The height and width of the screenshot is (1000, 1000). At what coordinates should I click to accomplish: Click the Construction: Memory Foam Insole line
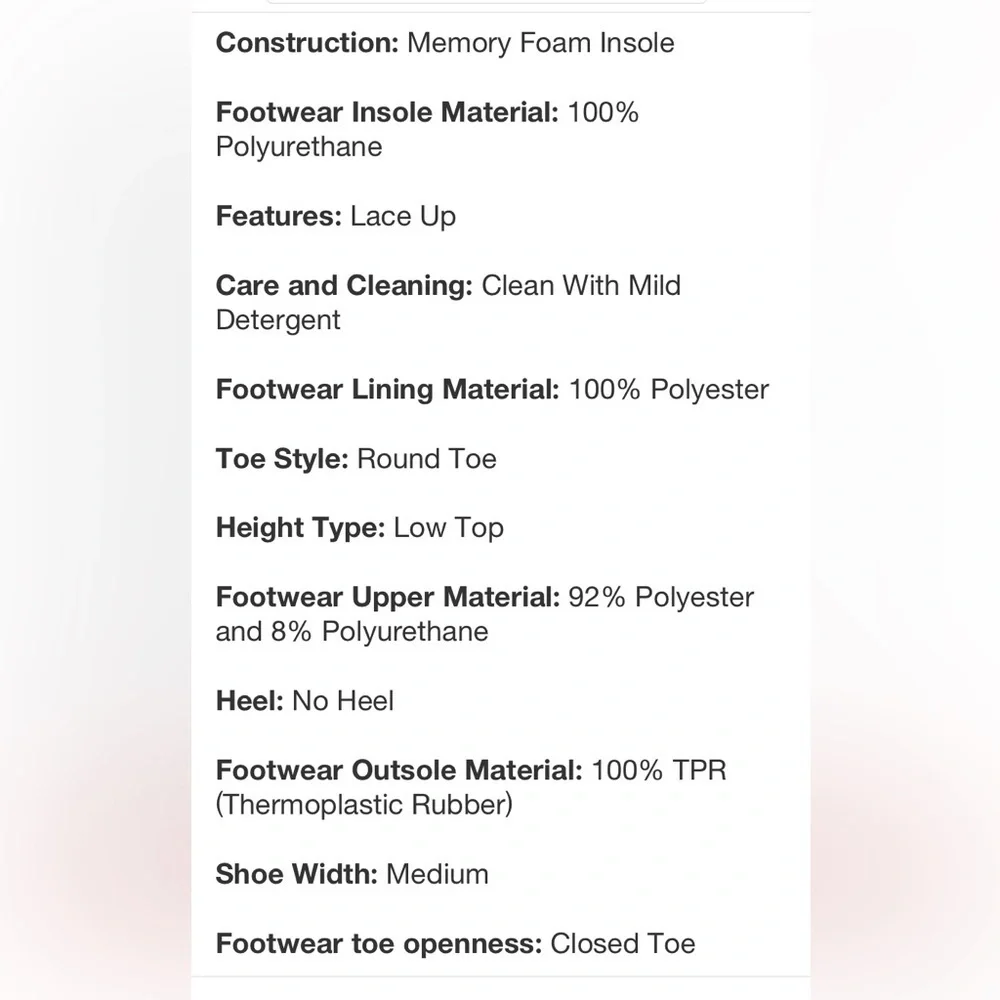(x=445, y=43)
